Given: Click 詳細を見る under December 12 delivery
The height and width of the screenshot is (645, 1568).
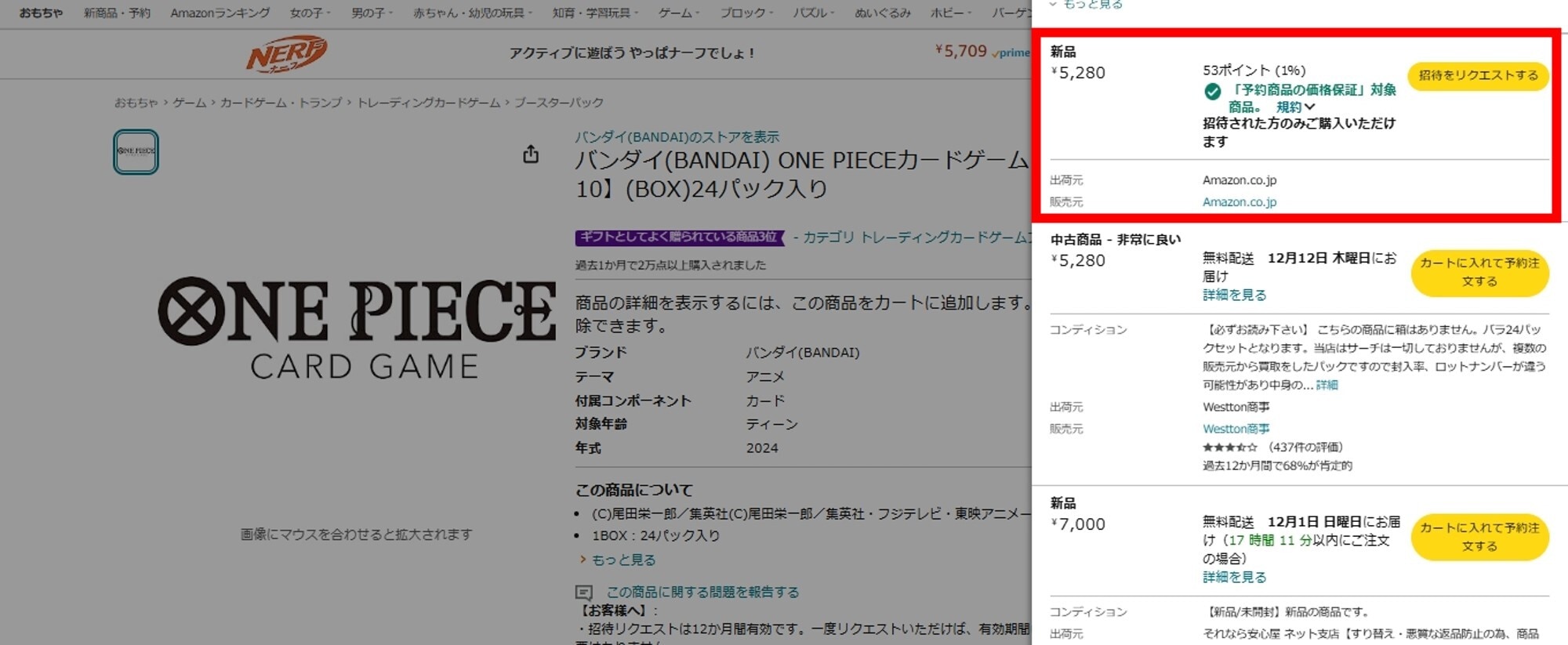Looking at the screenshot, I should (1235, 295).
